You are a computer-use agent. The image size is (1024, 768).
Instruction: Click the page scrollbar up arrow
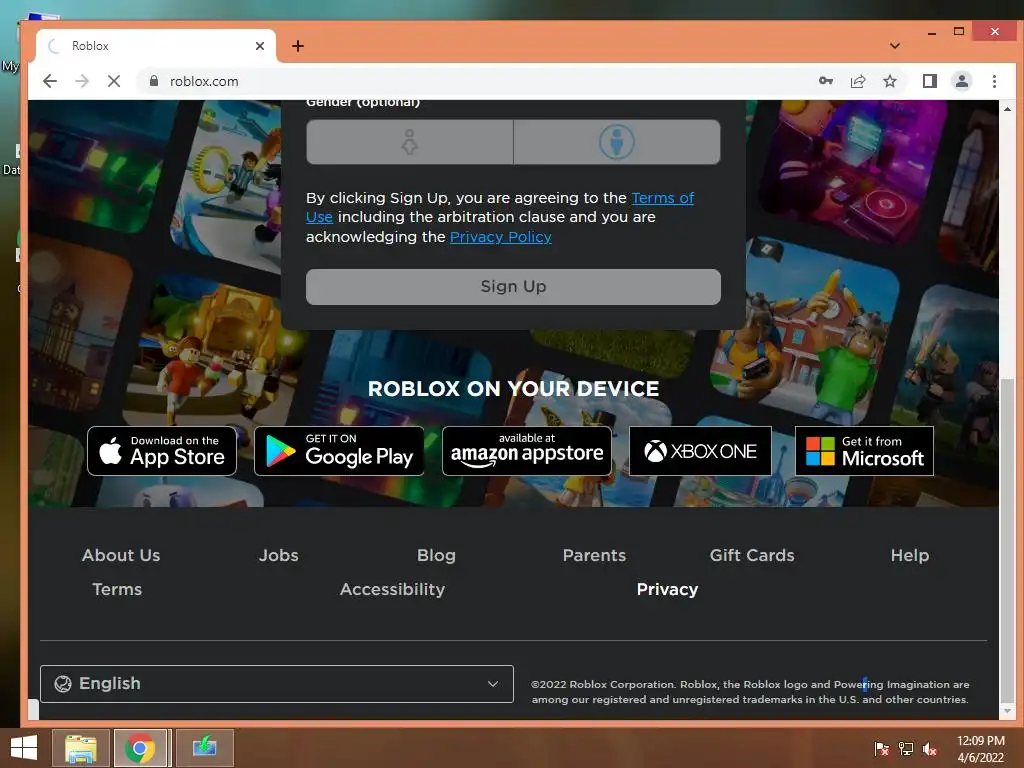pos(1006,108)
